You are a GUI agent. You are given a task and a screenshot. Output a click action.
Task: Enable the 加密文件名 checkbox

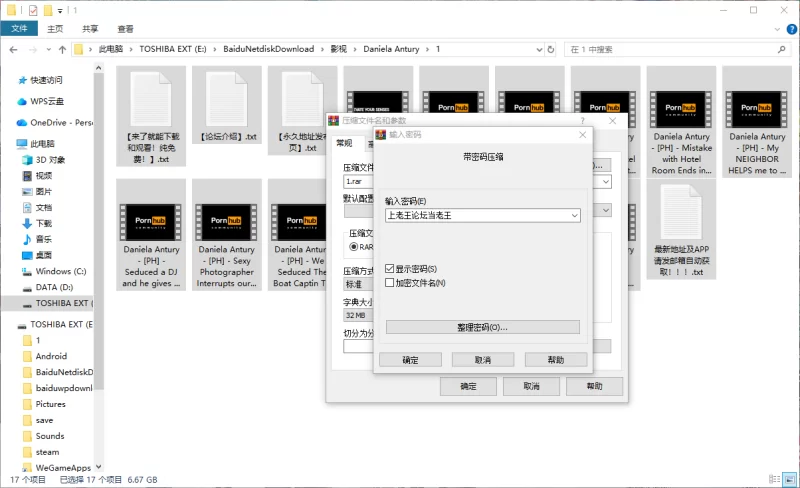pyautogui.click(x=390, y=283)
